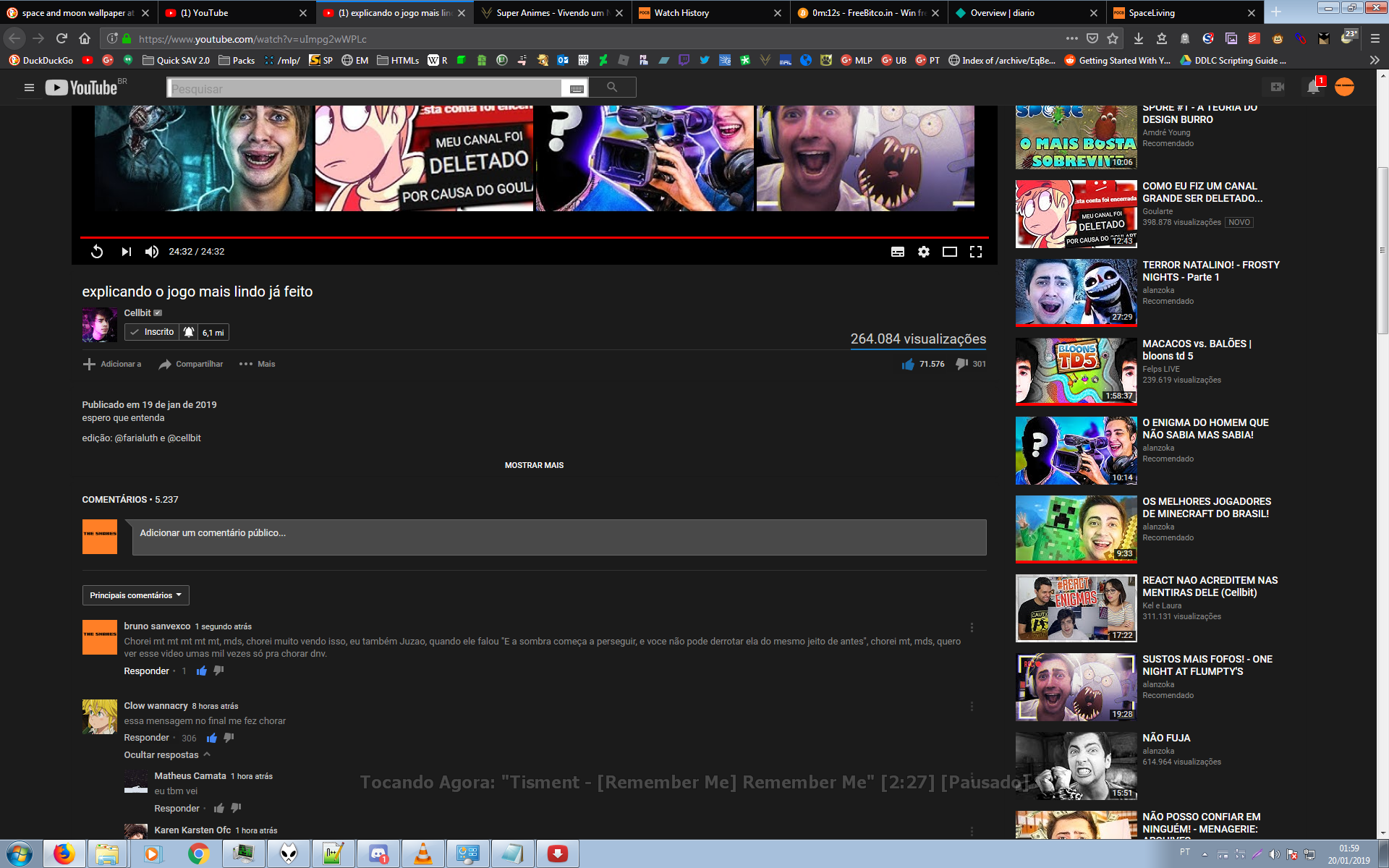
Task: Open the YouTube hamburger guide menu
Action: coord(29,88)
